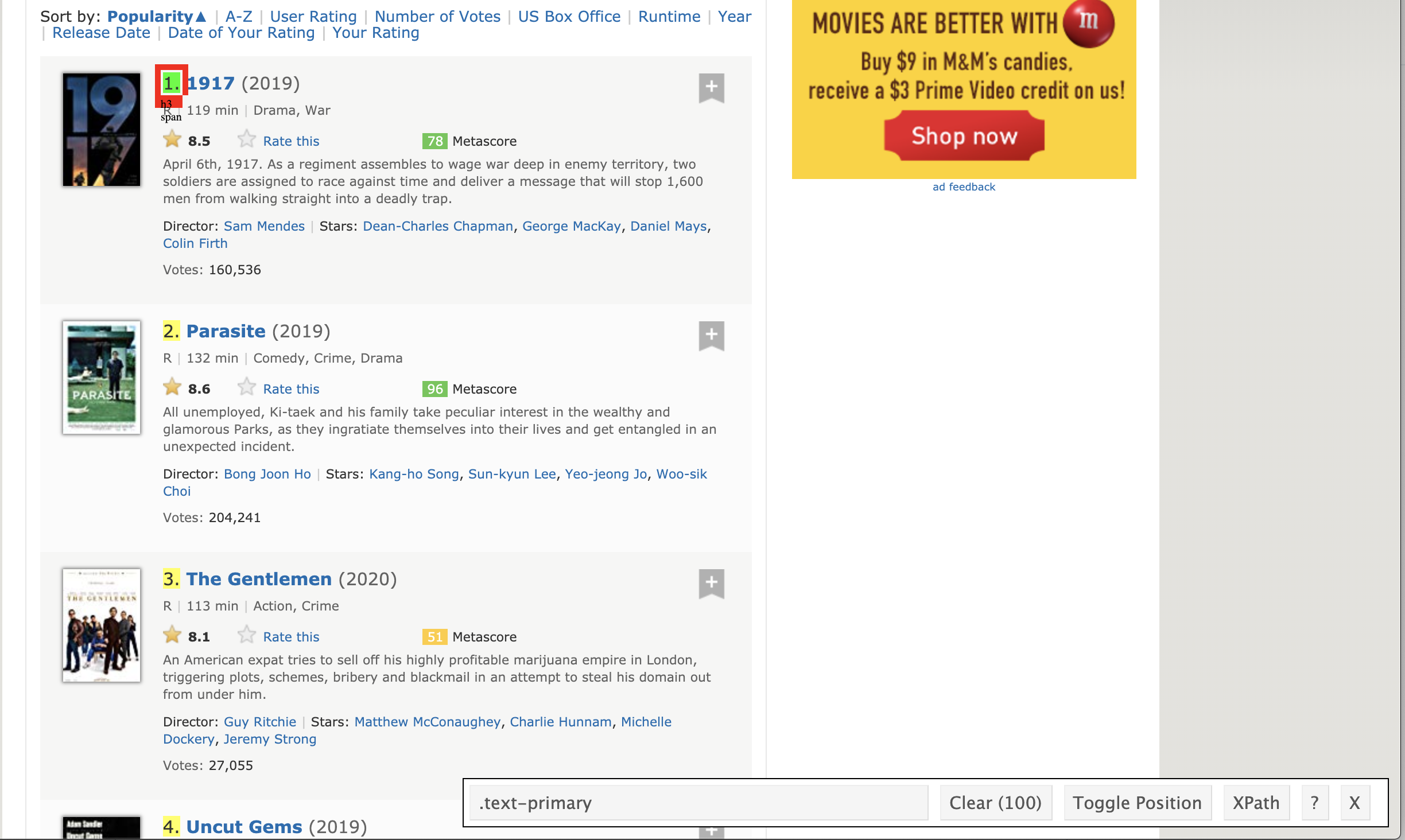Click the .text-primary selector input field
The width and height of the screenshot is (1405, 840).
tap(698, 803)
